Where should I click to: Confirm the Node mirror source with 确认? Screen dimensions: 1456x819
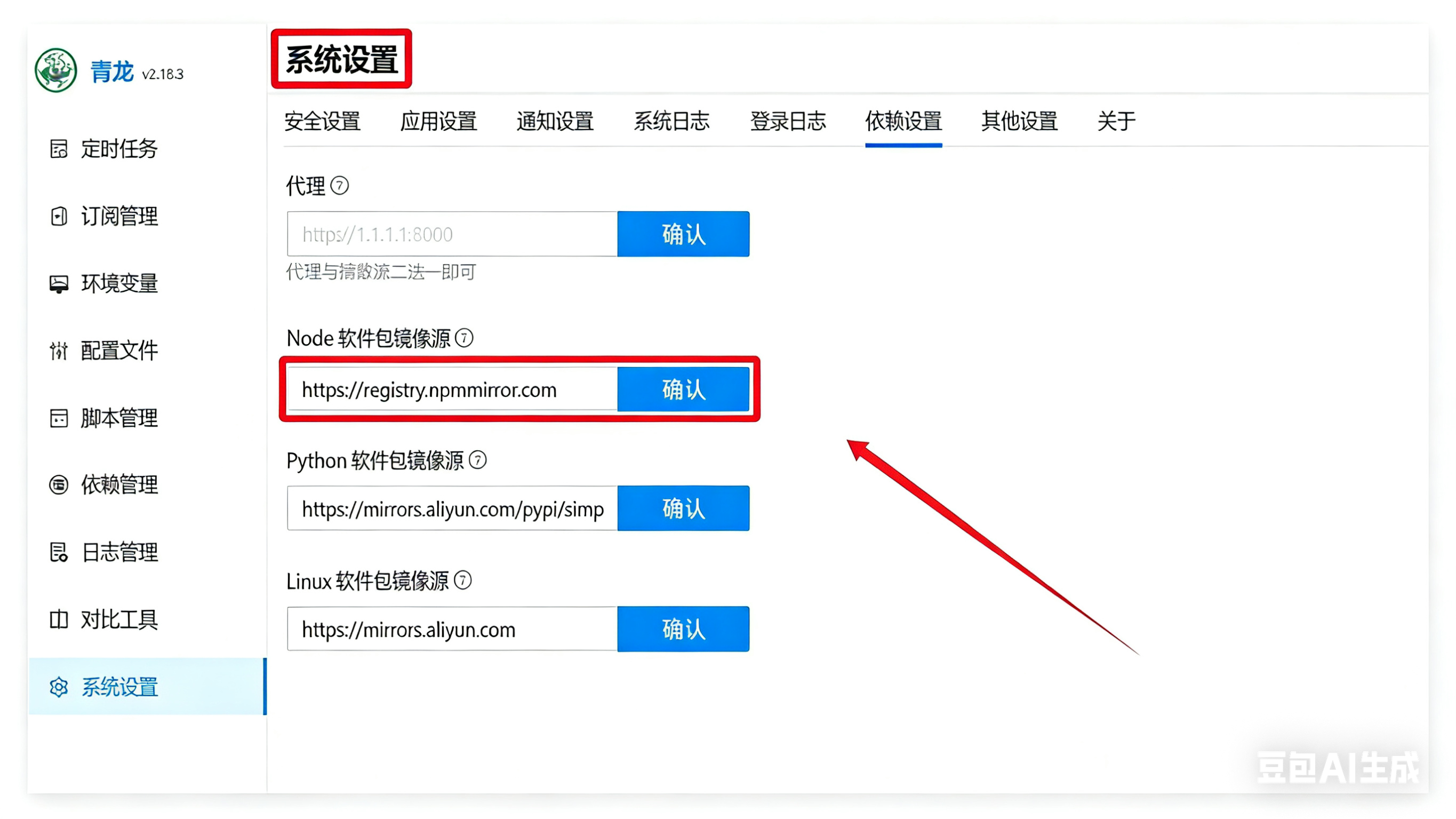[683, 389]
